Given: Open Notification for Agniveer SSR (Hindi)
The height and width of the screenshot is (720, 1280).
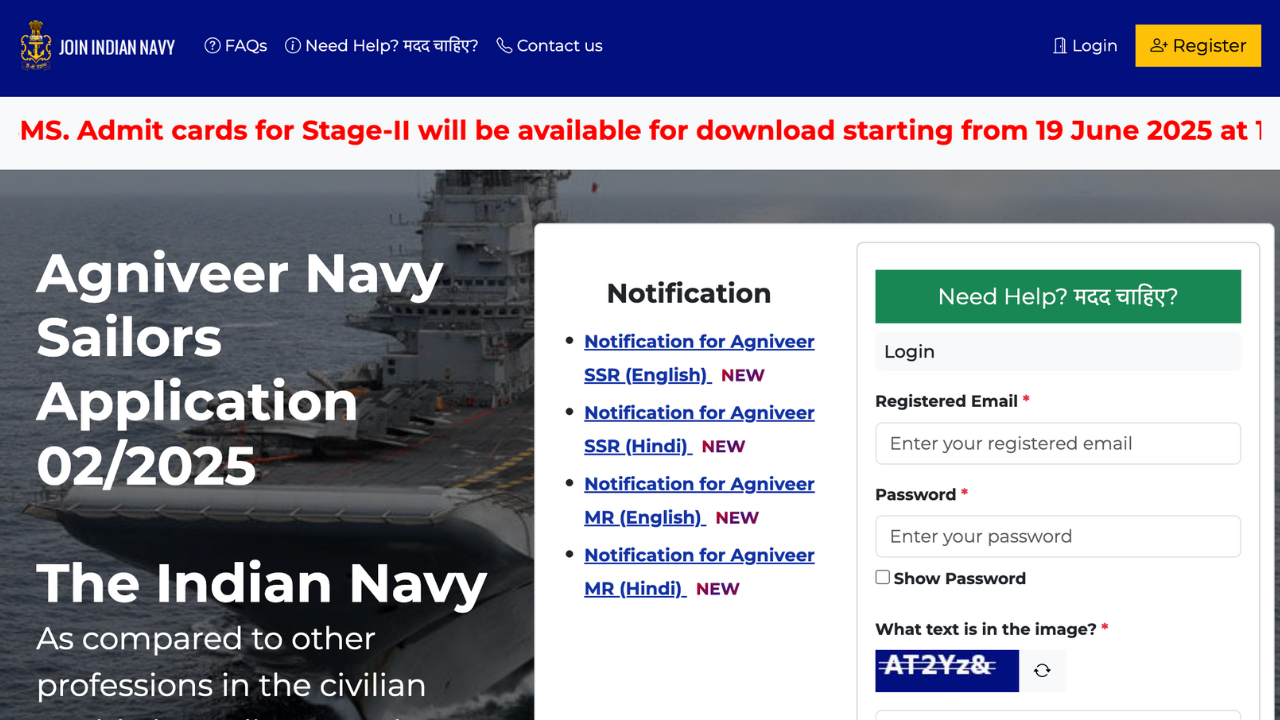Looking at the screenshot, I should point(698,413).
